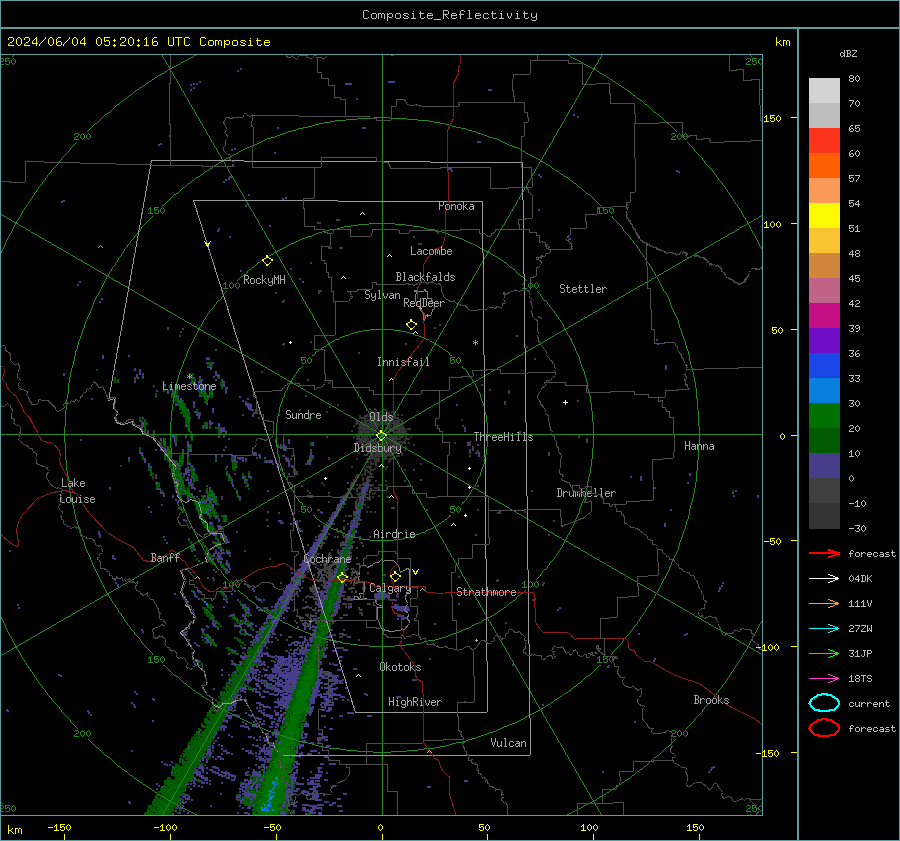
Task: Click the Calgary city label
Action: coord(390,588)
